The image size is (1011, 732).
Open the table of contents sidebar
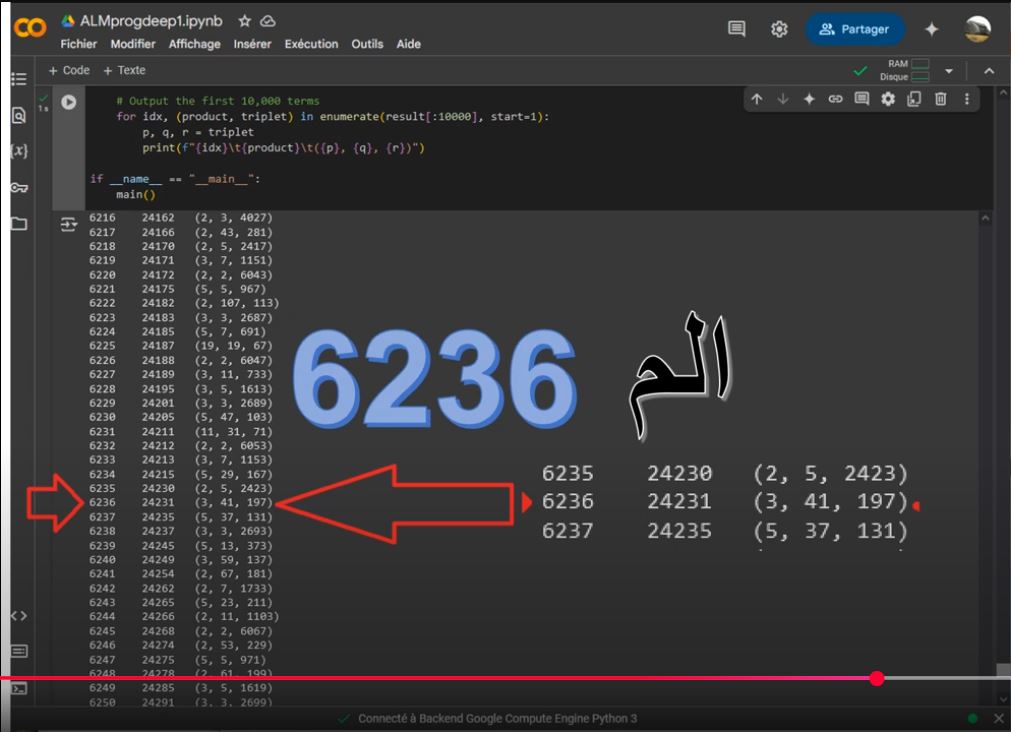pyautogui.click(x=18, y=80)
